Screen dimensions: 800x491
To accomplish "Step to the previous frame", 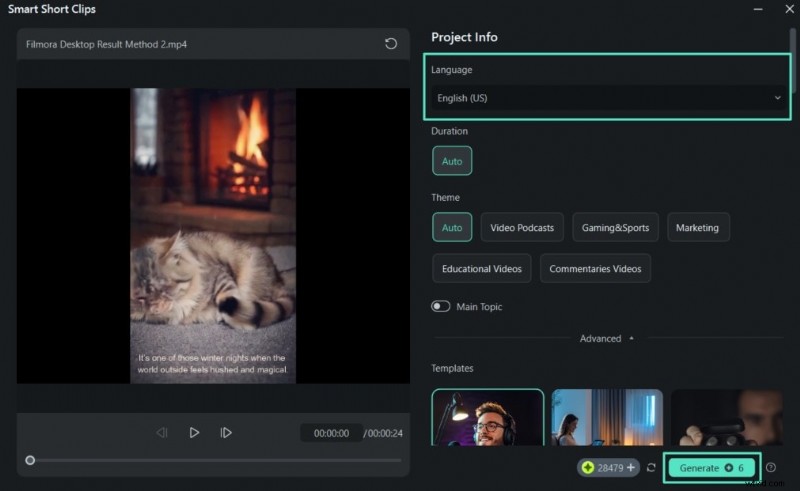I will [162, 433].
